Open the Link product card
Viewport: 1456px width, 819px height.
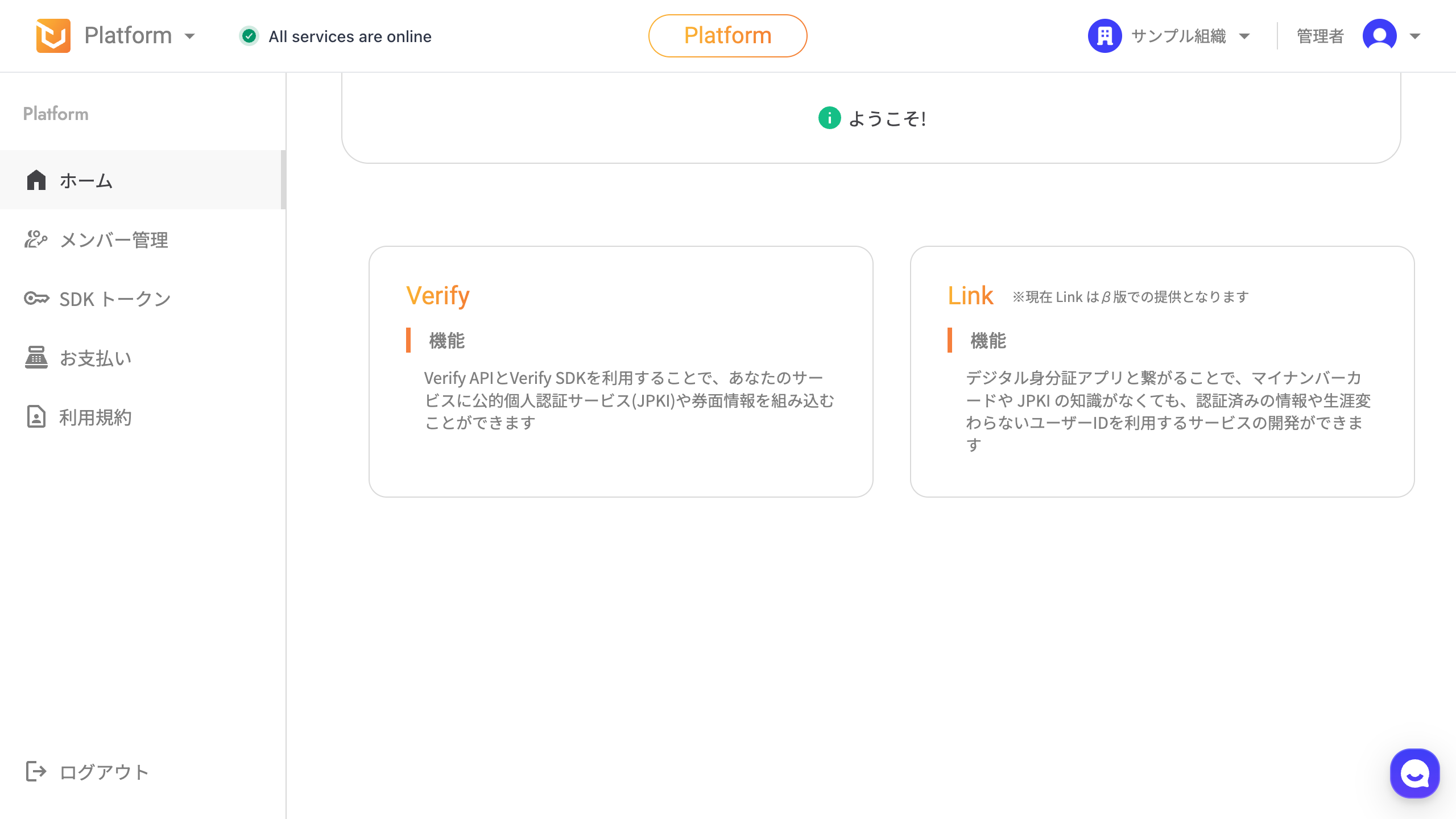click(1162, 371)
